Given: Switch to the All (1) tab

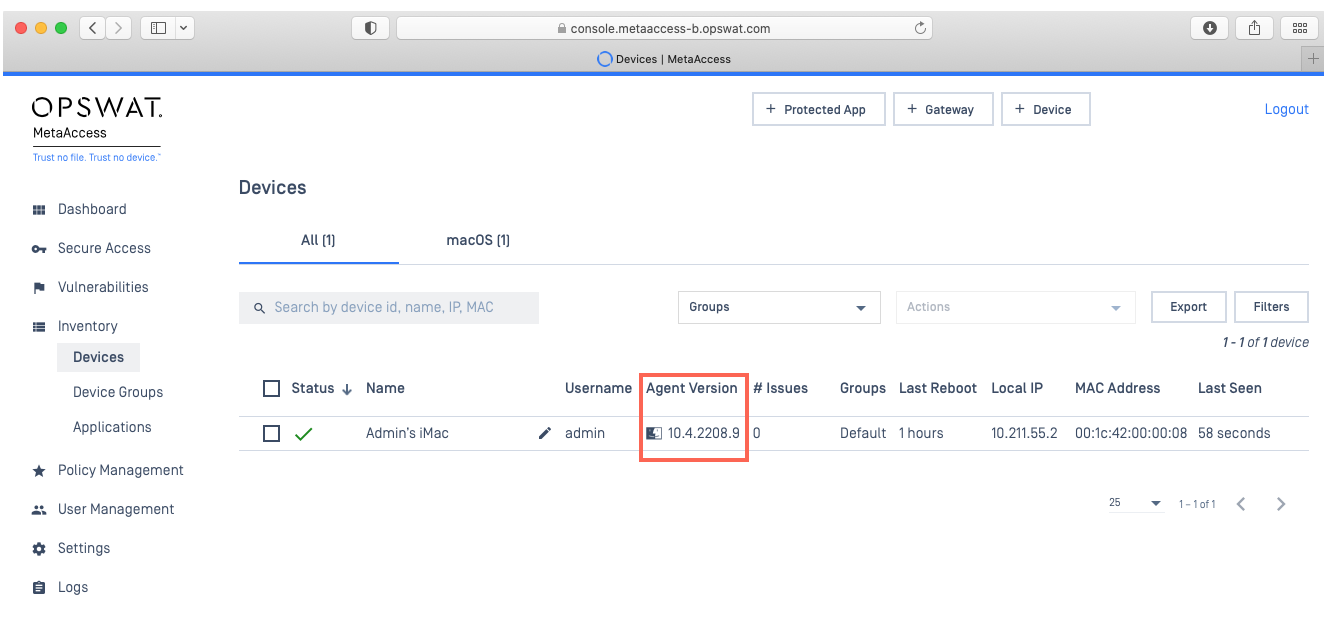Looking at the screenshot, I should [x=318, y=240].
